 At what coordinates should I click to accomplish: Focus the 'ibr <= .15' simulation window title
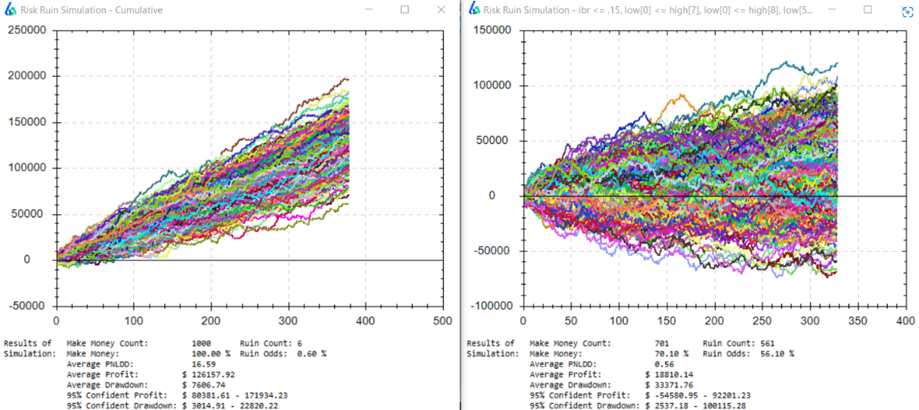(x=640, y=9)
